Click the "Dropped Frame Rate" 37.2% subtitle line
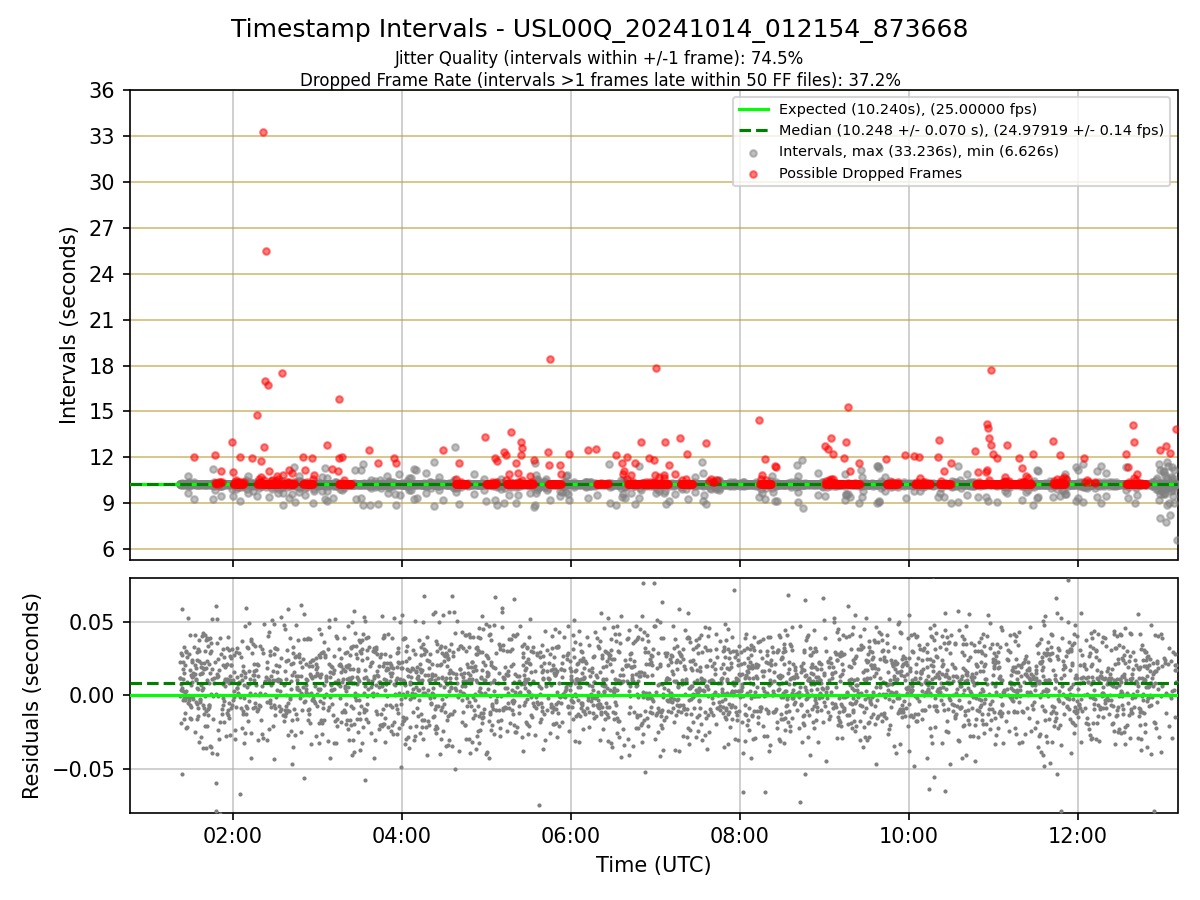Screen dimensions: 1200x900 [x=599, y=80]
